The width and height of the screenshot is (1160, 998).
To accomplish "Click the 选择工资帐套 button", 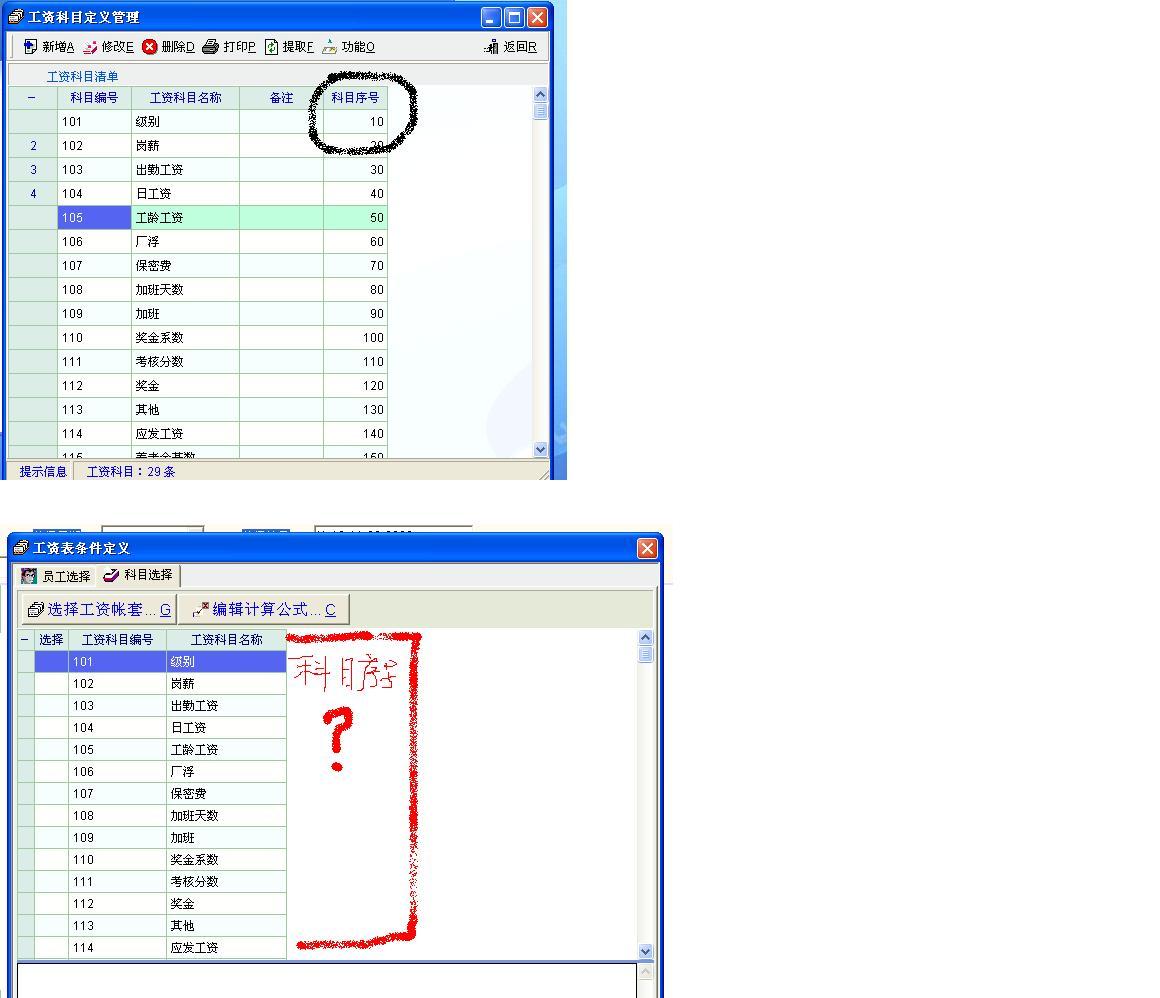I will 99,609.
